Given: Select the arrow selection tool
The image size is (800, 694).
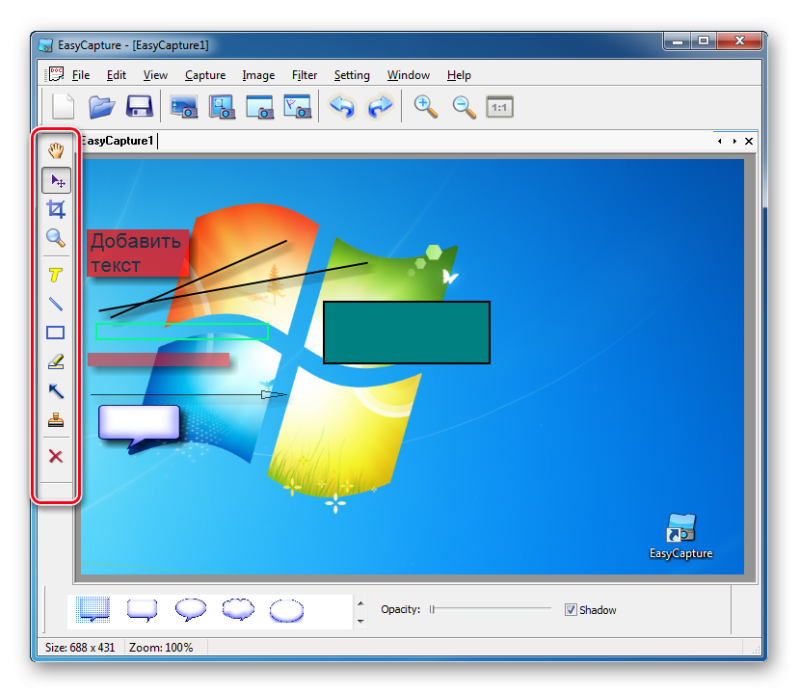Looking at the screenshot, I should click(x=56, y=181).
